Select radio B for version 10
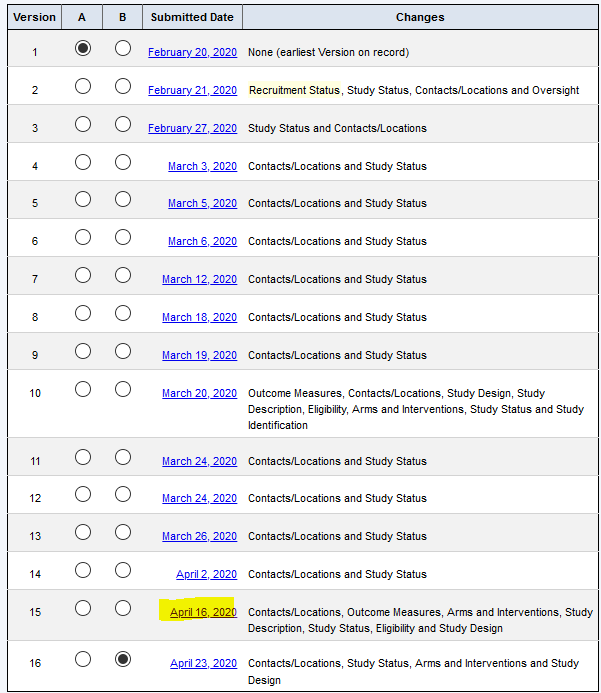The width and height of the screenshot is (601, 693). pos(122,389)
